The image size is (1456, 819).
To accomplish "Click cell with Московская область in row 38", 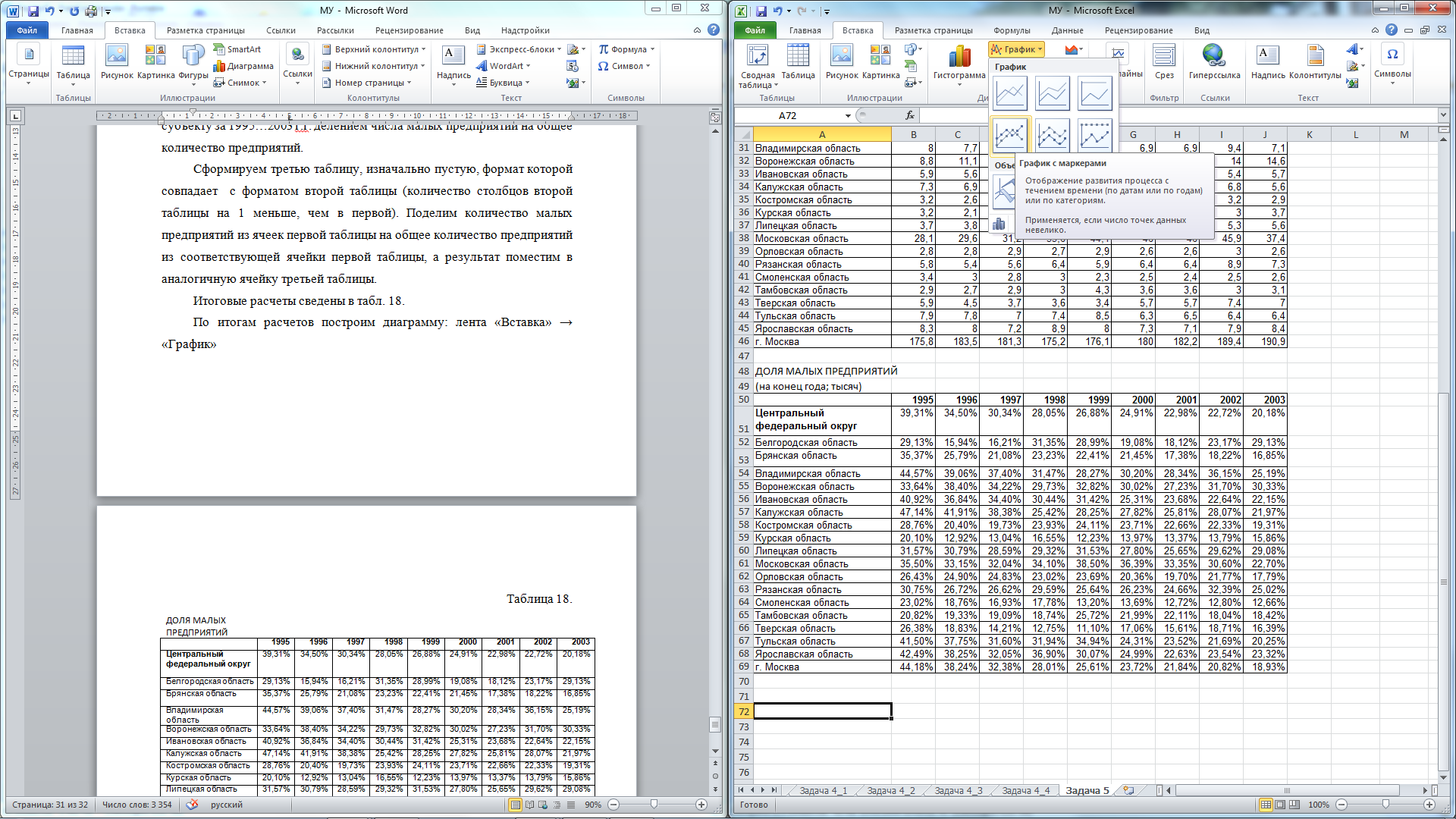I will (822, 238).
